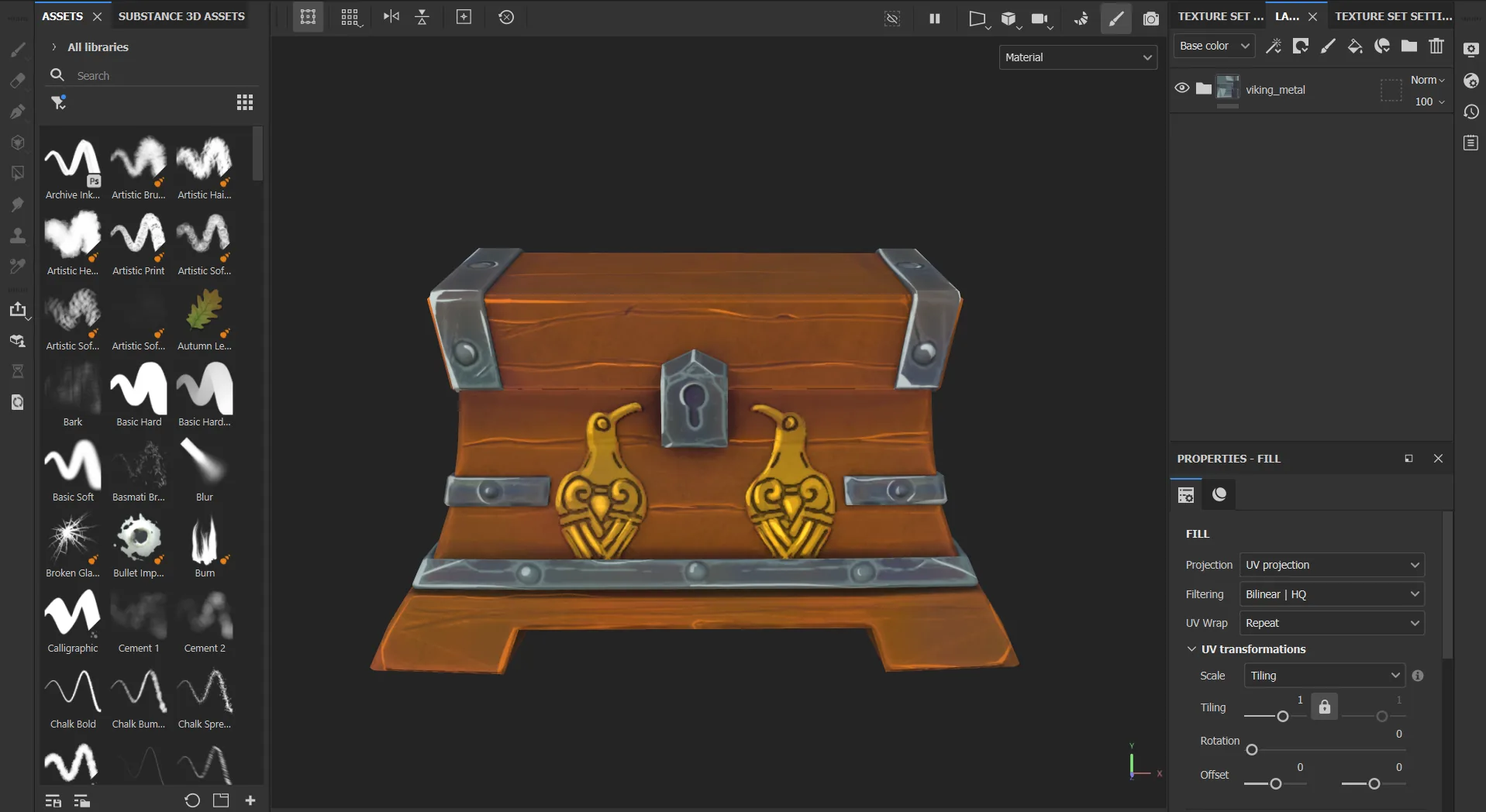
Task: Select the Paint brush tool in left toolbar
Action: click(x=17, y=50)
